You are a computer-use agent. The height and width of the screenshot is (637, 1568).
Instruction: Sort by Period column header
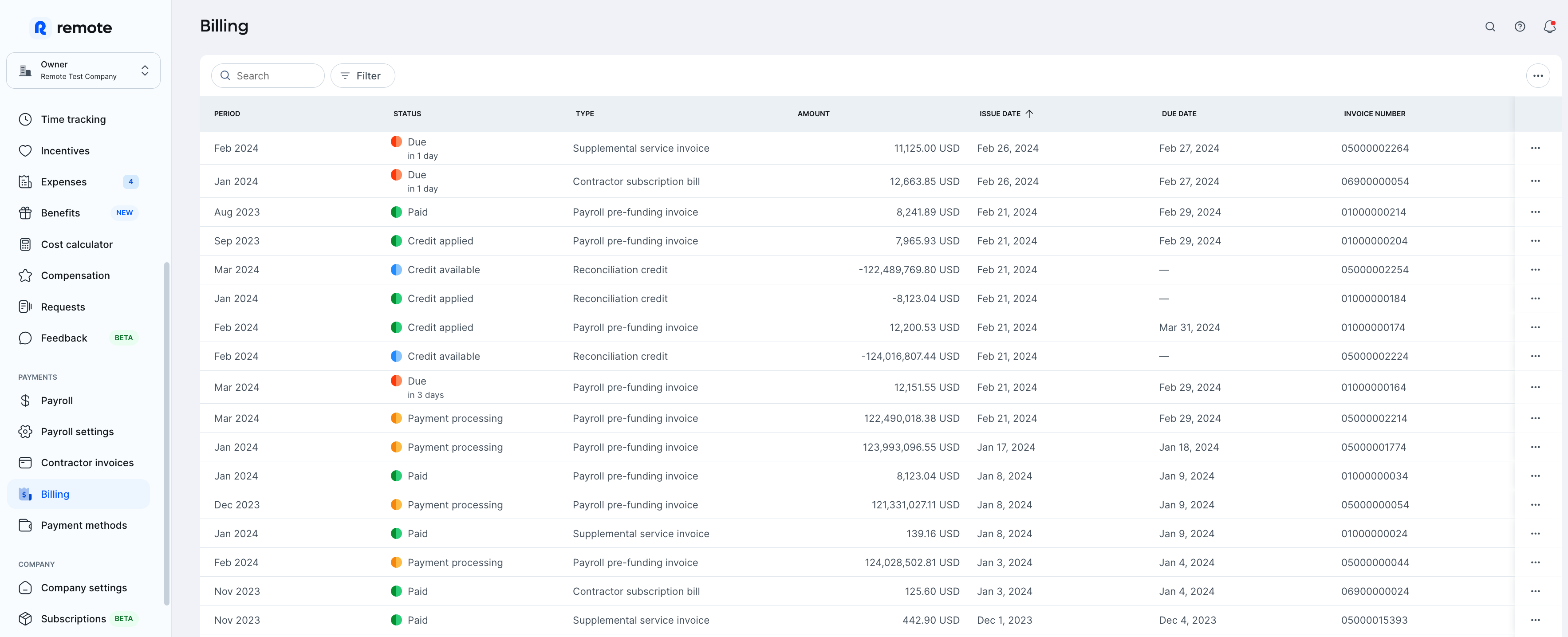tap(227, 114)
